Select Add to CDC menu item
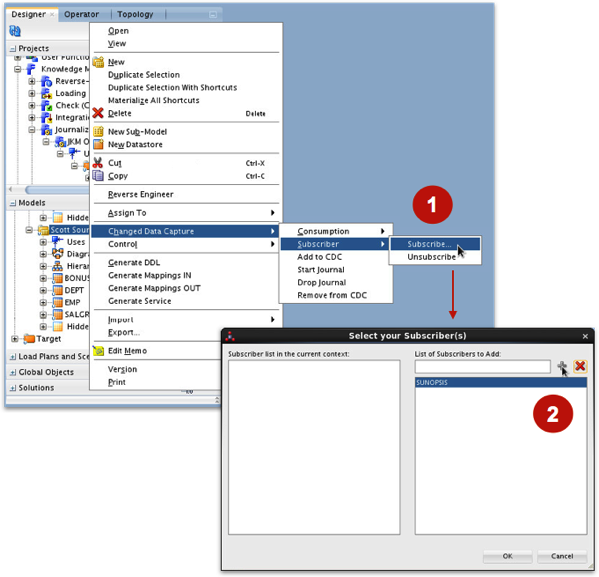Screen dimensions: 599x577 coord(336,257)
